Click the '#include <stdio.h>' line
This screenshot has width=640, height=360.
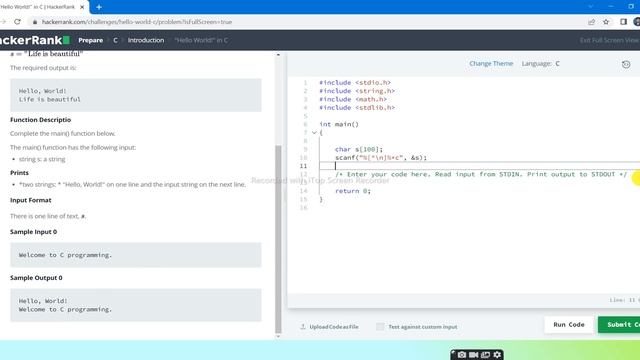click(355, 82)
